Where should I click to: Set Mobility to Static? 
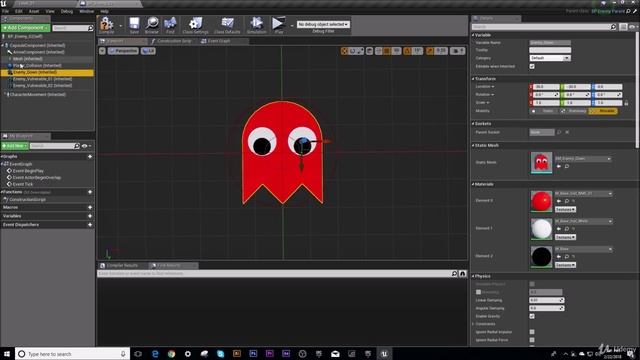(544, 111)
